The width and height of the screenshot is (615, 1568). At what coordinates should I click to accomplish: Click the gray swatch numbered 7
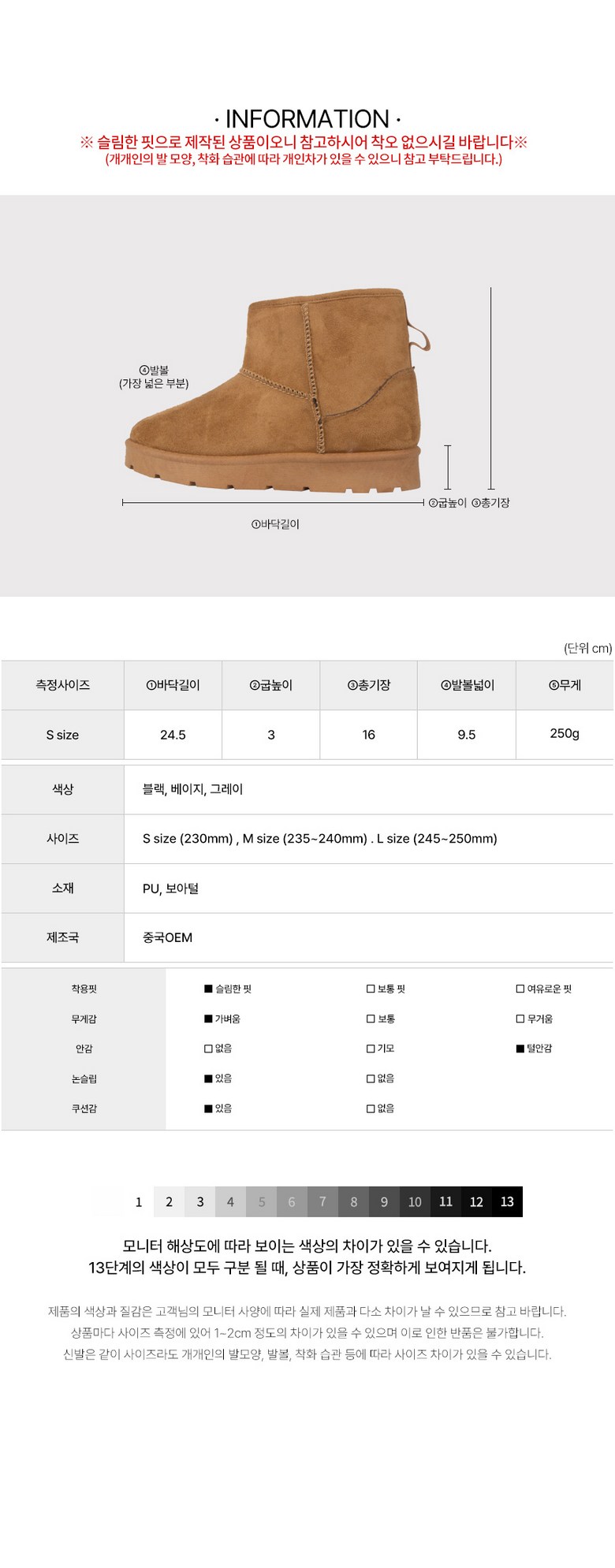click(322, 1201)
